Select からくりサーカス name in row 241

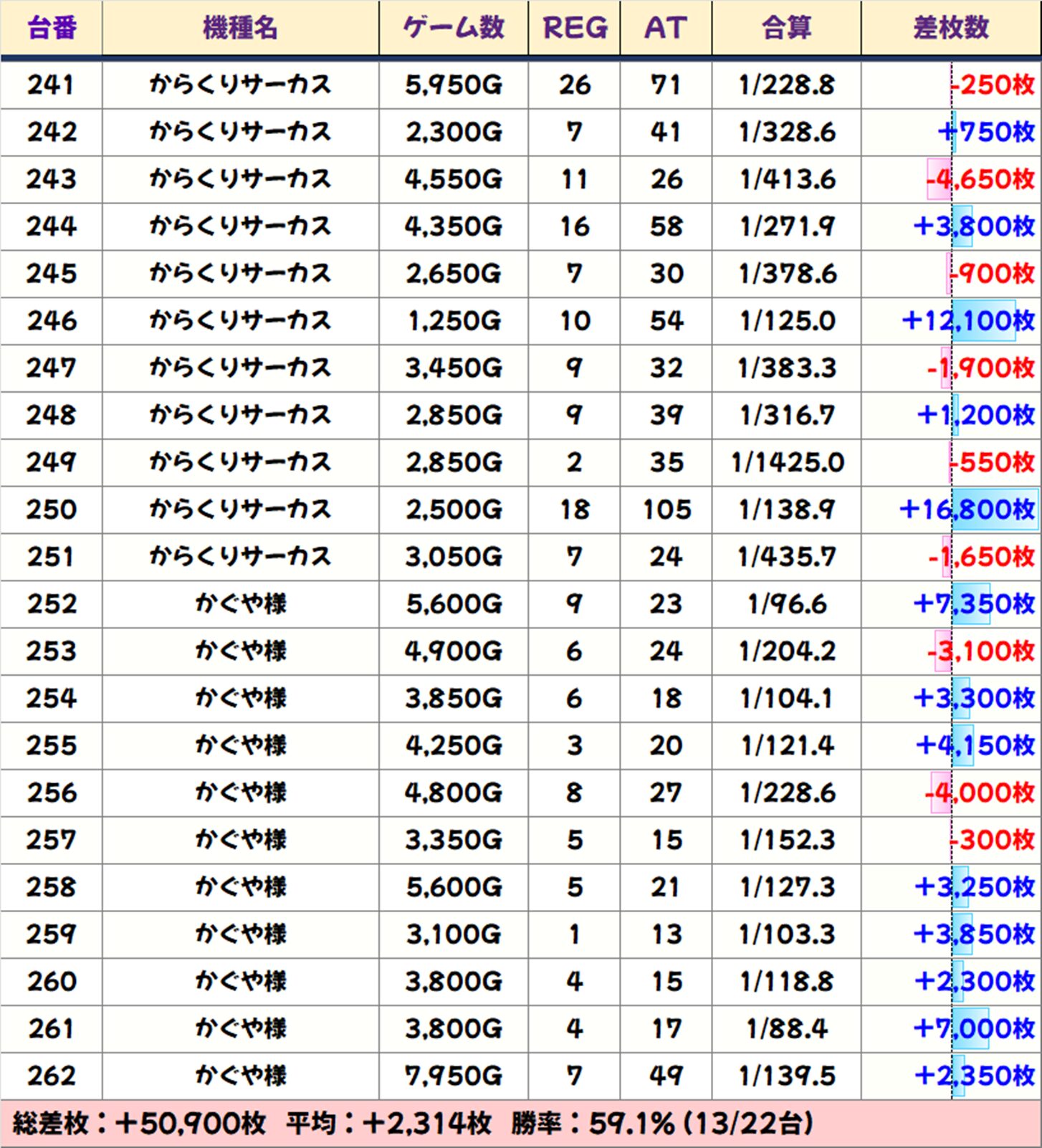[241, 85]
